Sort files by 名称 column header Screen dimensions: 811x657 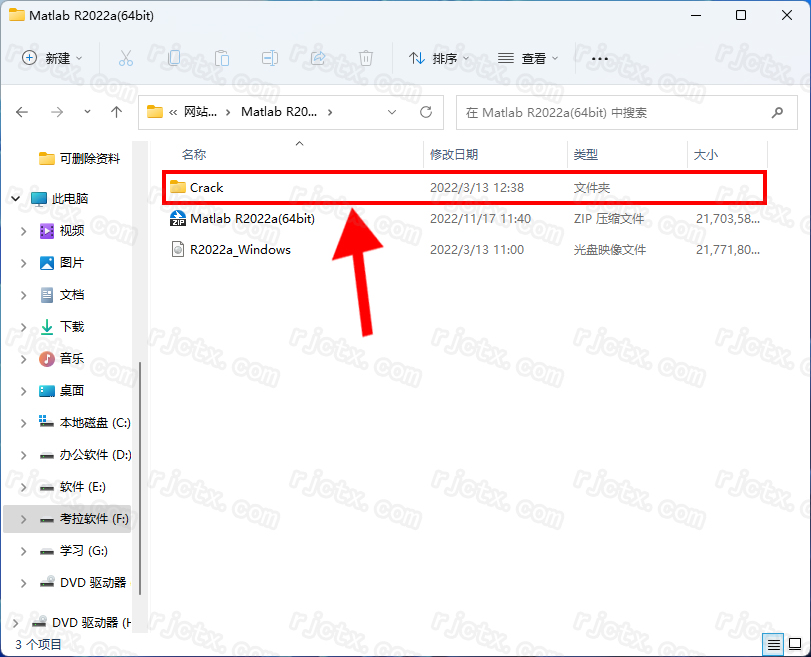click(x=194, y=154)
